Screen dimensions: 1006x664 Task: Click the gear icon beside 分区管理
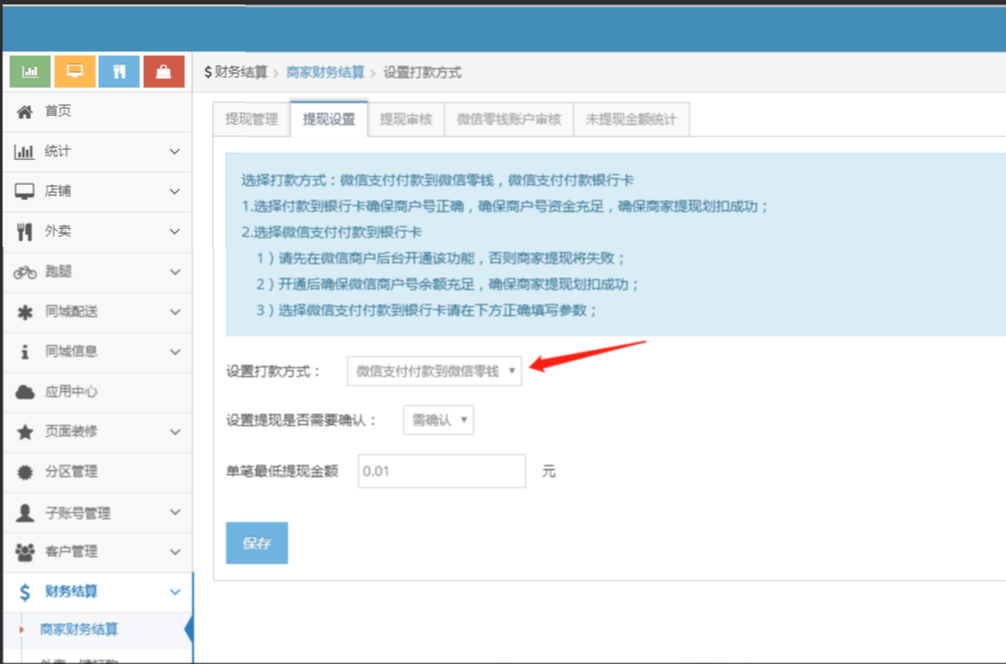click(25, 472)
